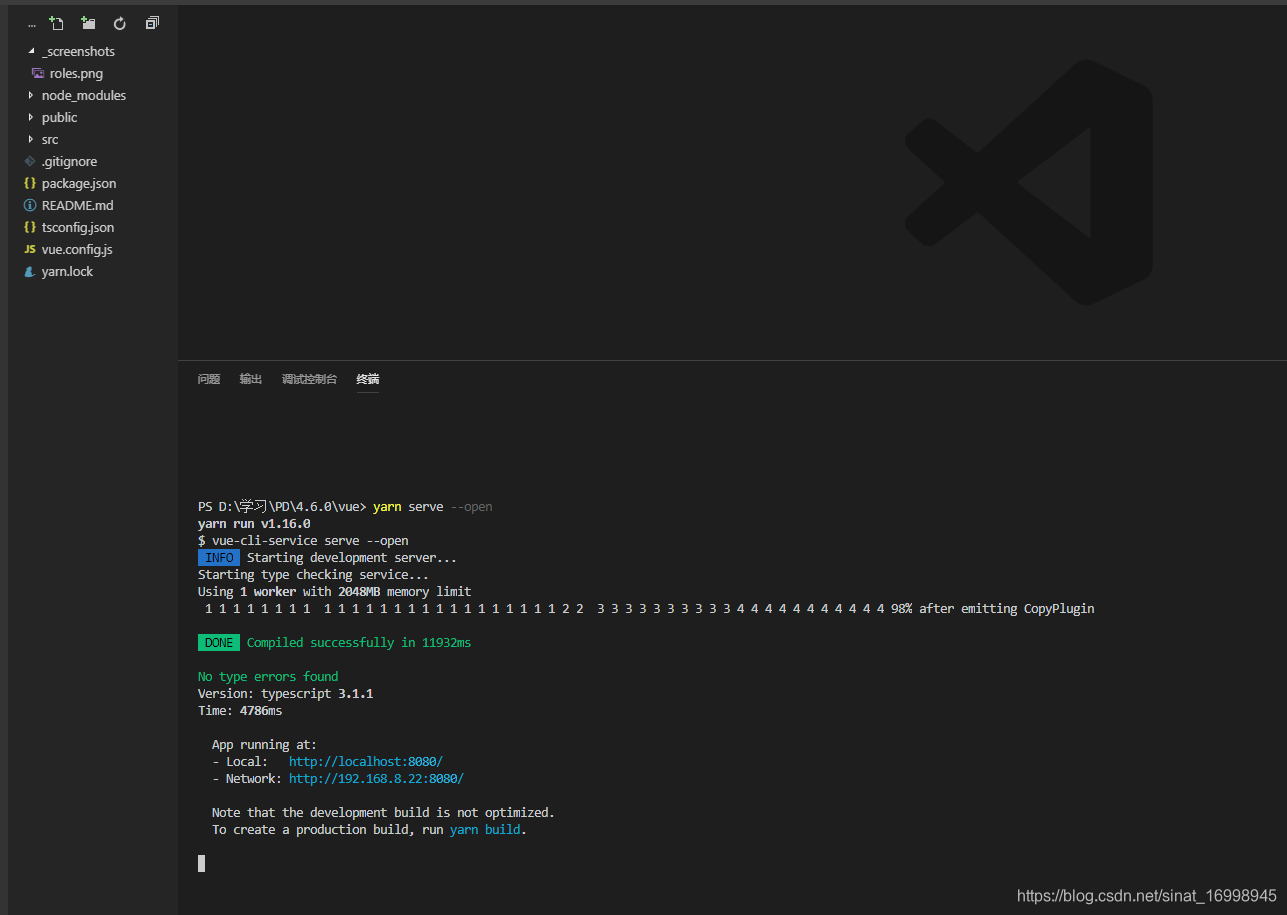The width and height of the screenshot is (1287, 915).
Task: Click the 'yarn run v1.16.0' line
Action: (x=254, y=524)
